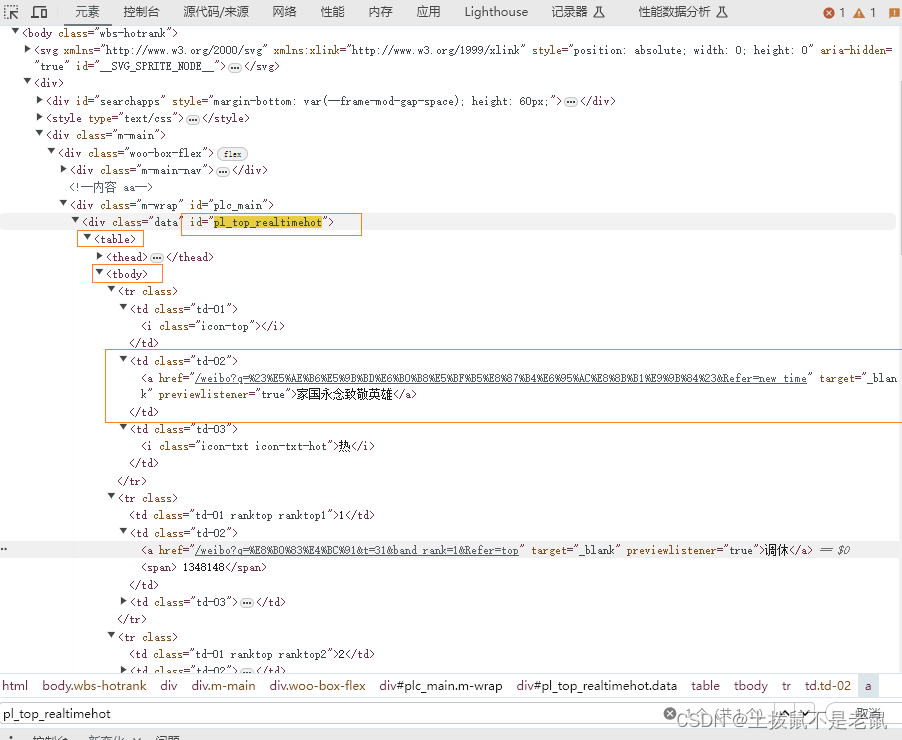Select the i icon-top element line
902x740 pixels.
point(213,326)
